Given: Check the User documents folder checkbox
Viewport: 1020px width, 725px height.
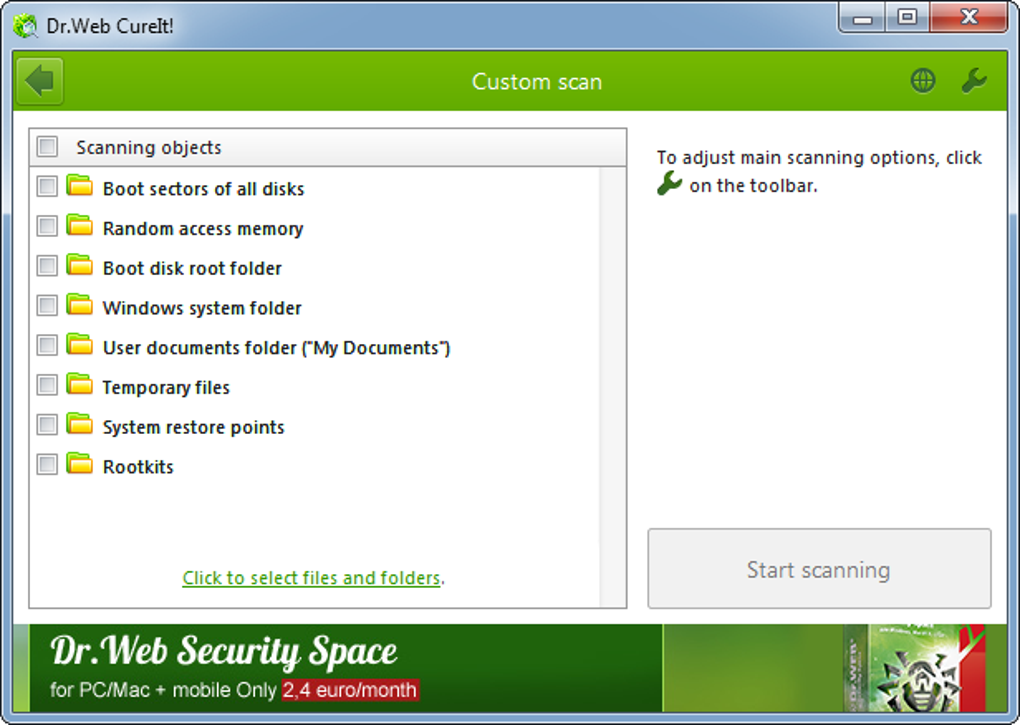Looking at the screenshot, I should (47, 346).
